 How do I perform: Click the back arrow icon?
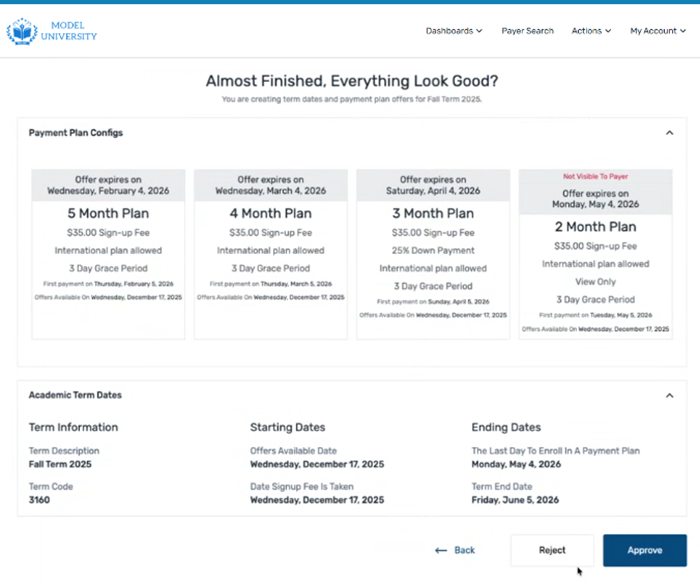pos(441,551)
